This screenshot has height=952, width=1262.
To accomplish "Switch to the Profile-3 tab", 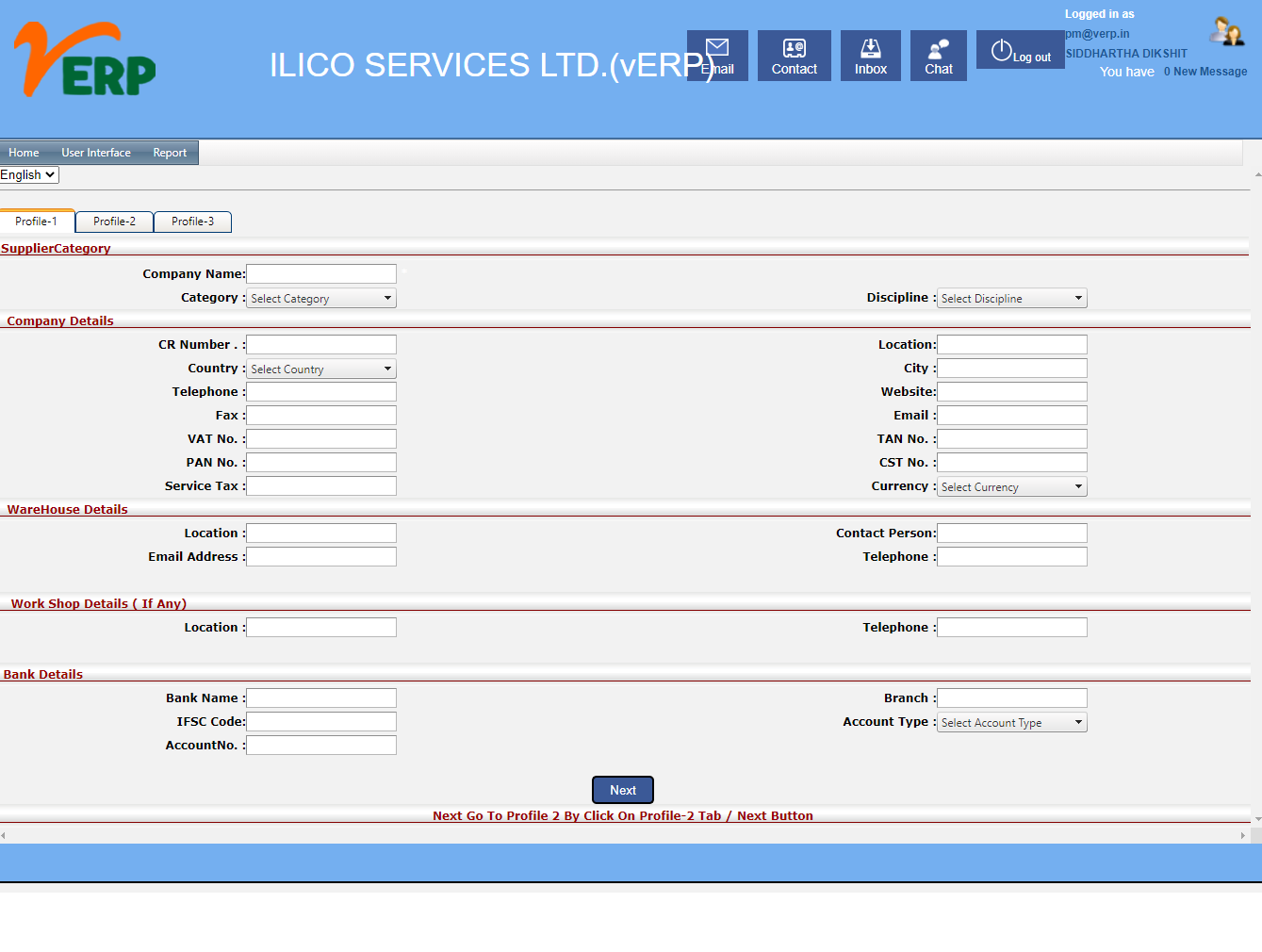I will [192, 222].
